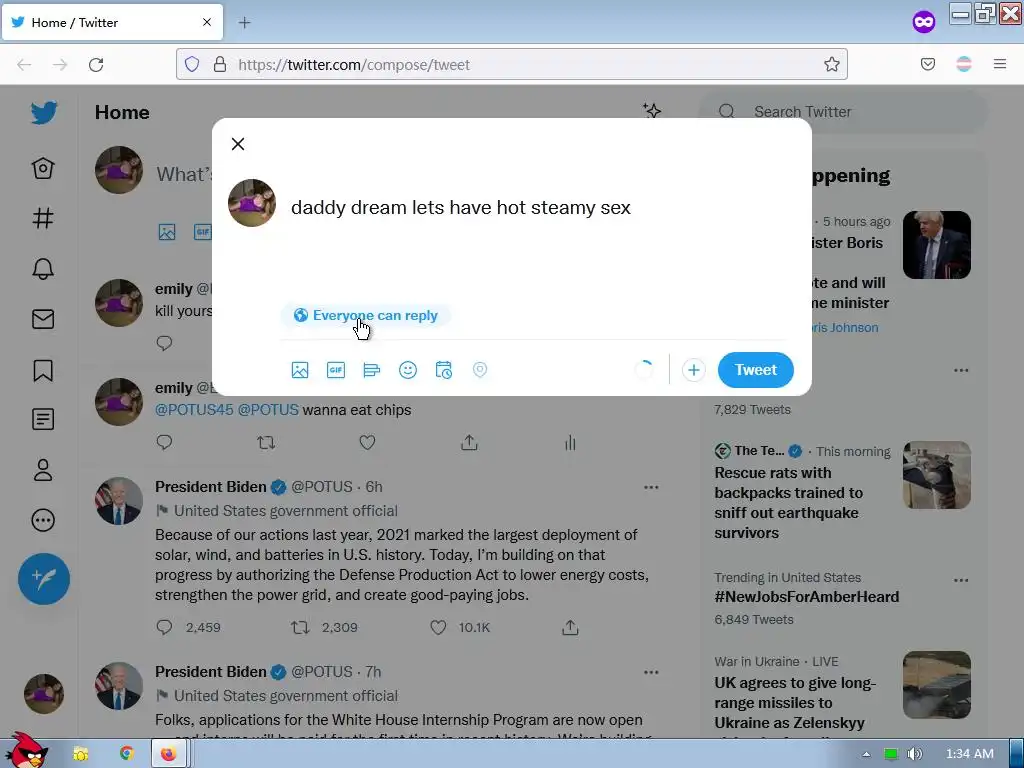
Task: Open Notifications bell in sidebar
Action: 43,268
